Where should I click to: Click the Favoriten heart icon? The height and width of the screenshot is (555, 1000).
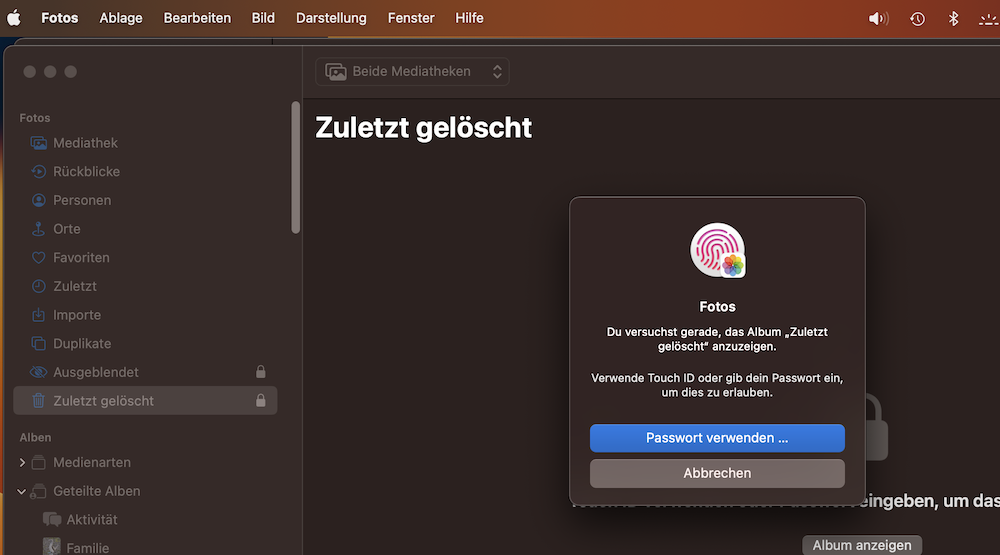click(x=38, y=258)
